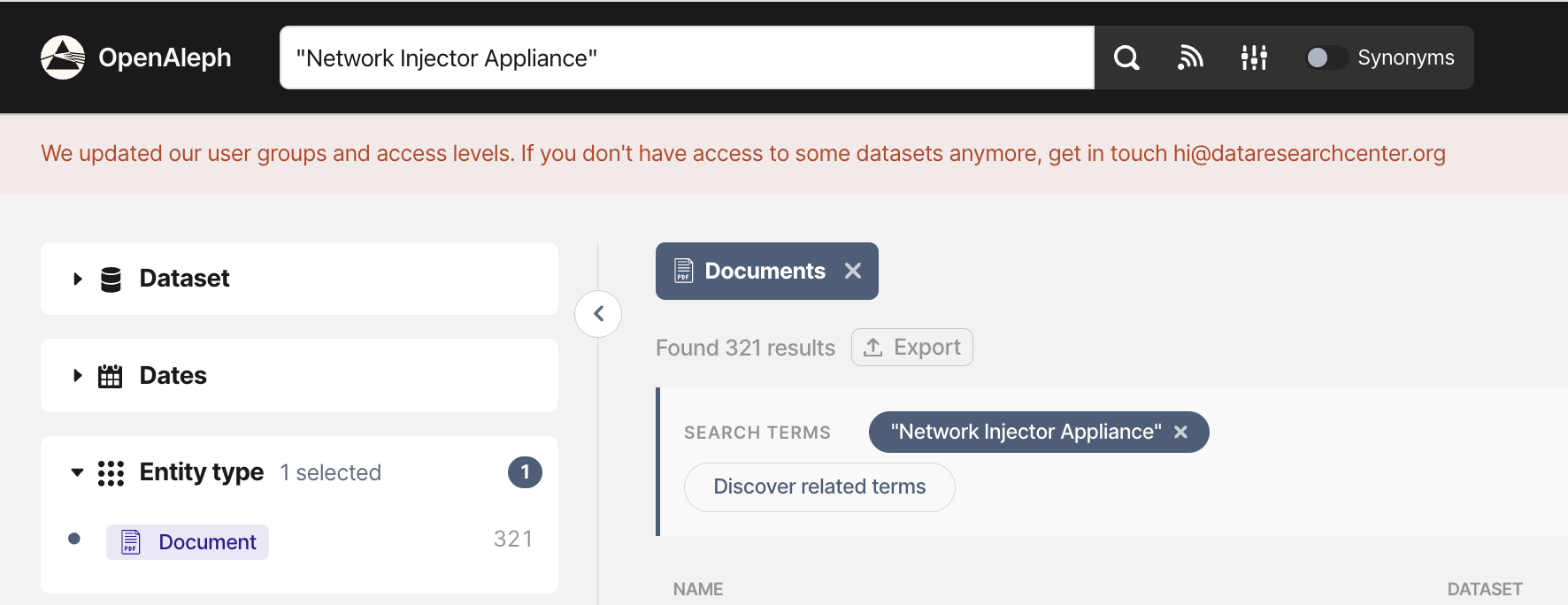Image resolution: width=1568 pixels, height=605 pixels.
Task: Remove the Documents filter tag
Action: click(x=853, y=271)
